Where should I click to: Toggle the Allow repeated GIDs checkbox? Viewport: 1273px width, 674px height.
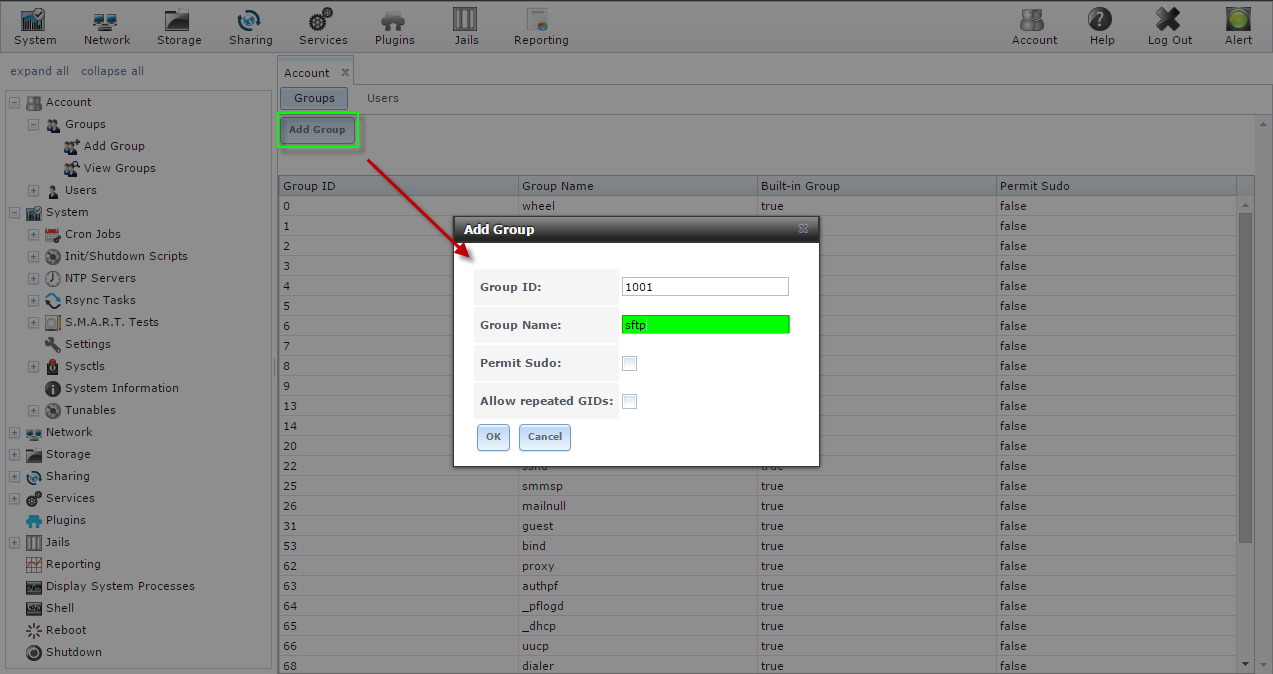(629, 401)
